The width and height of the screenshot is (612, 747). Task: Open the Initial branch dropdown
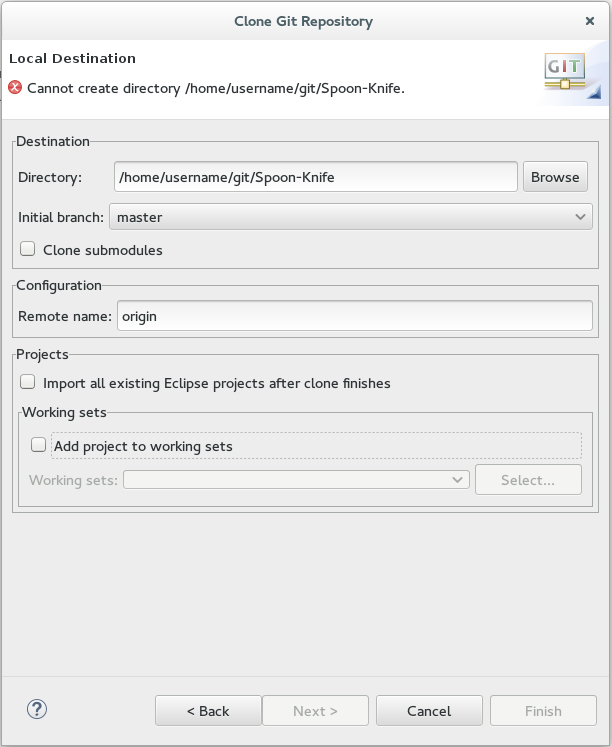click(351, 217)
